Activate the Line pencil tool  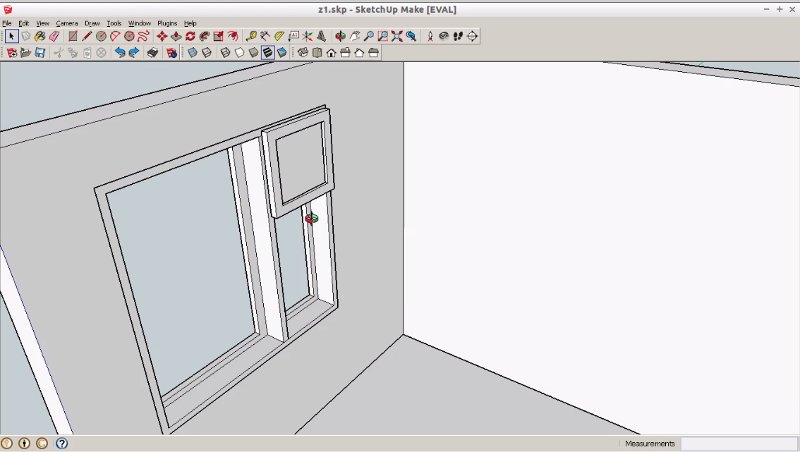point(87,36)
